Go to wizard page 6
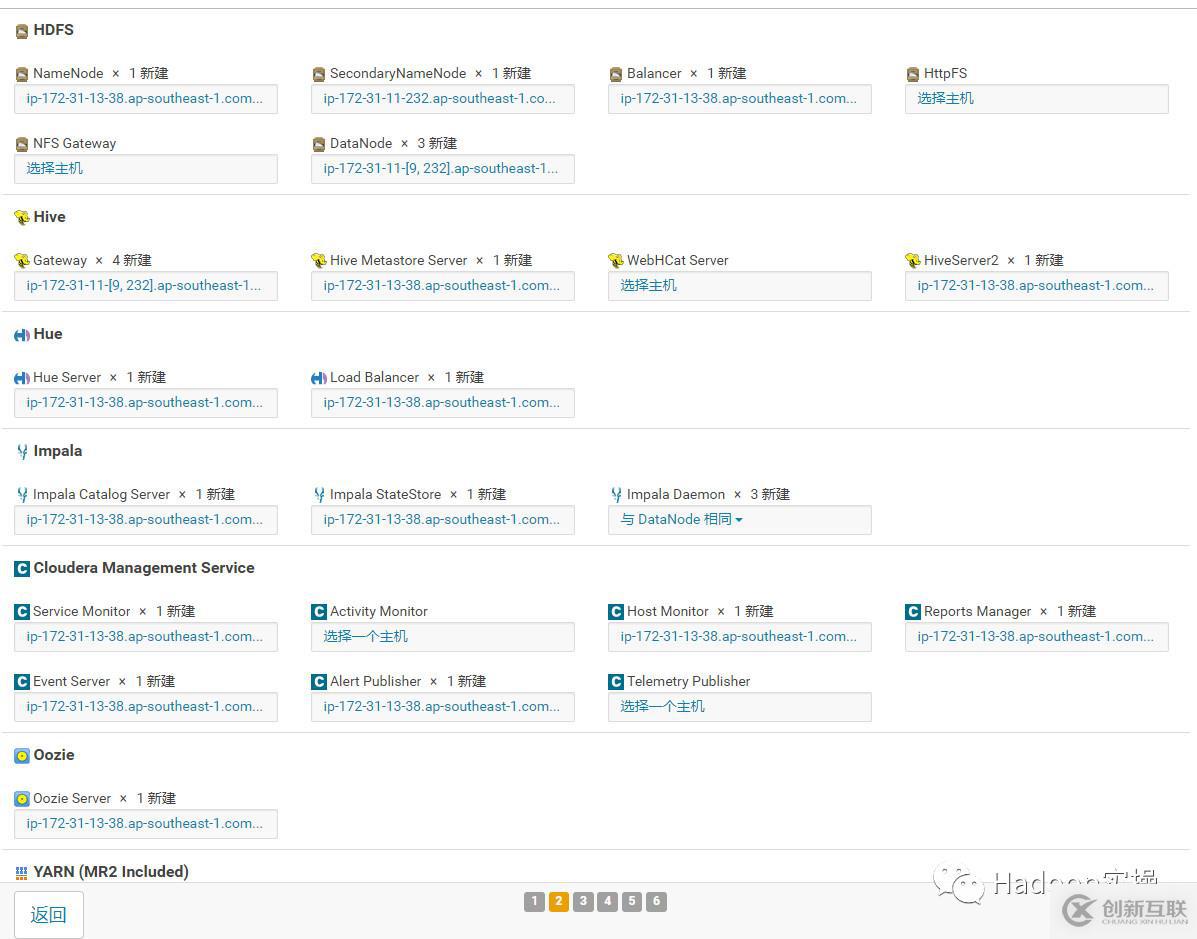Viewport: 1197px width, 939px height. tap(657, 902)
